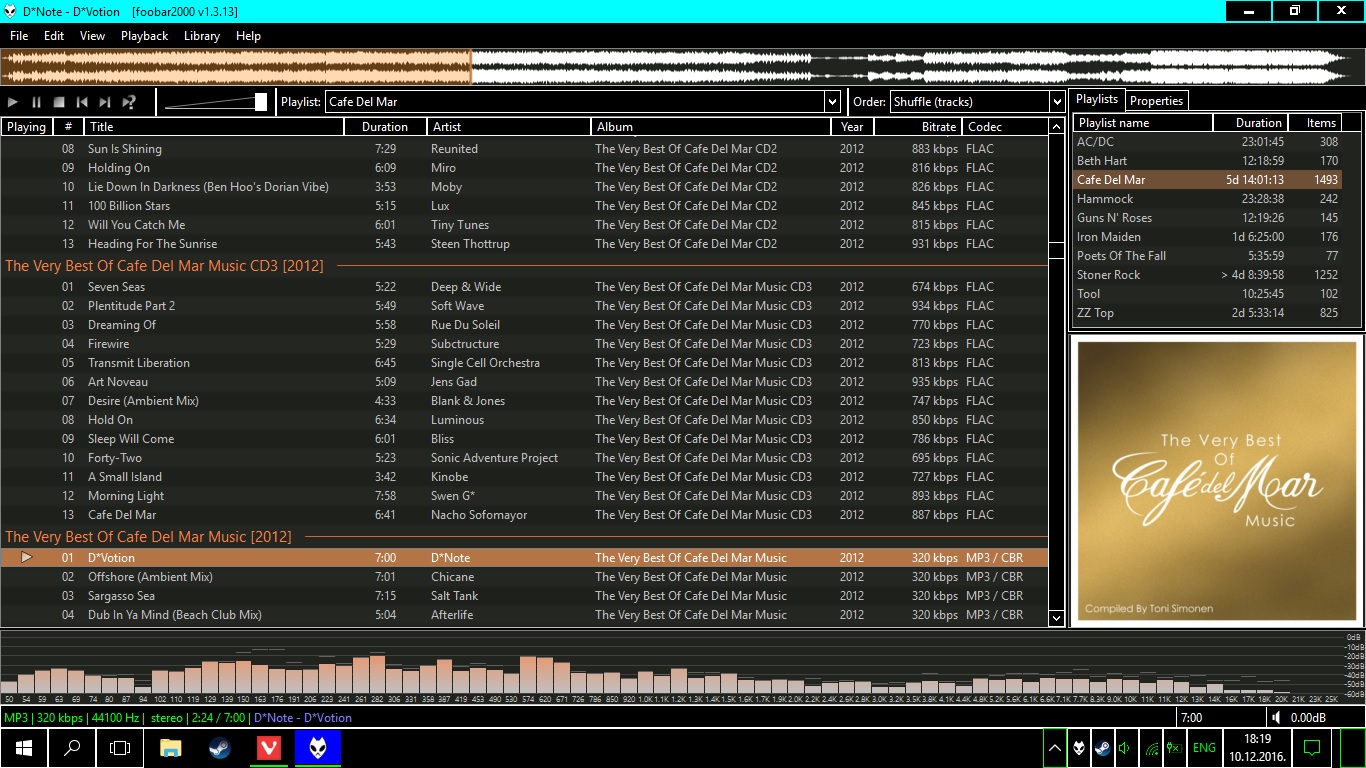Pause playback with the Pause button
The width and height of the screenshot is (1366, 768).
point(36,102)
